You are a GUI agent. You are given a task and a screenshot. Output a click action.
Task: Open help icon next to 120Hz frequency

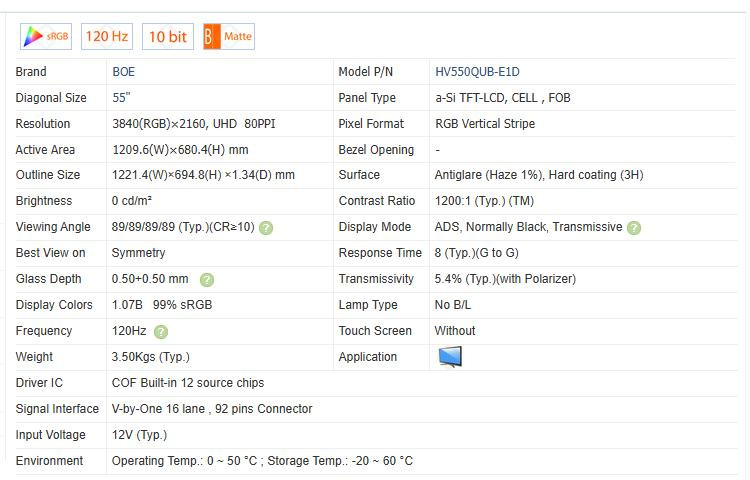pos(162,332)
